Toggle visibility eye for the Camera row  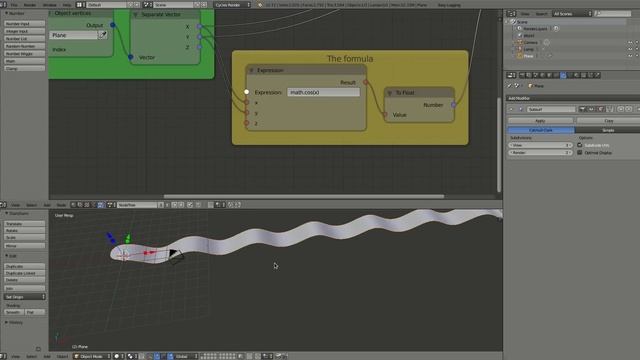630,42
